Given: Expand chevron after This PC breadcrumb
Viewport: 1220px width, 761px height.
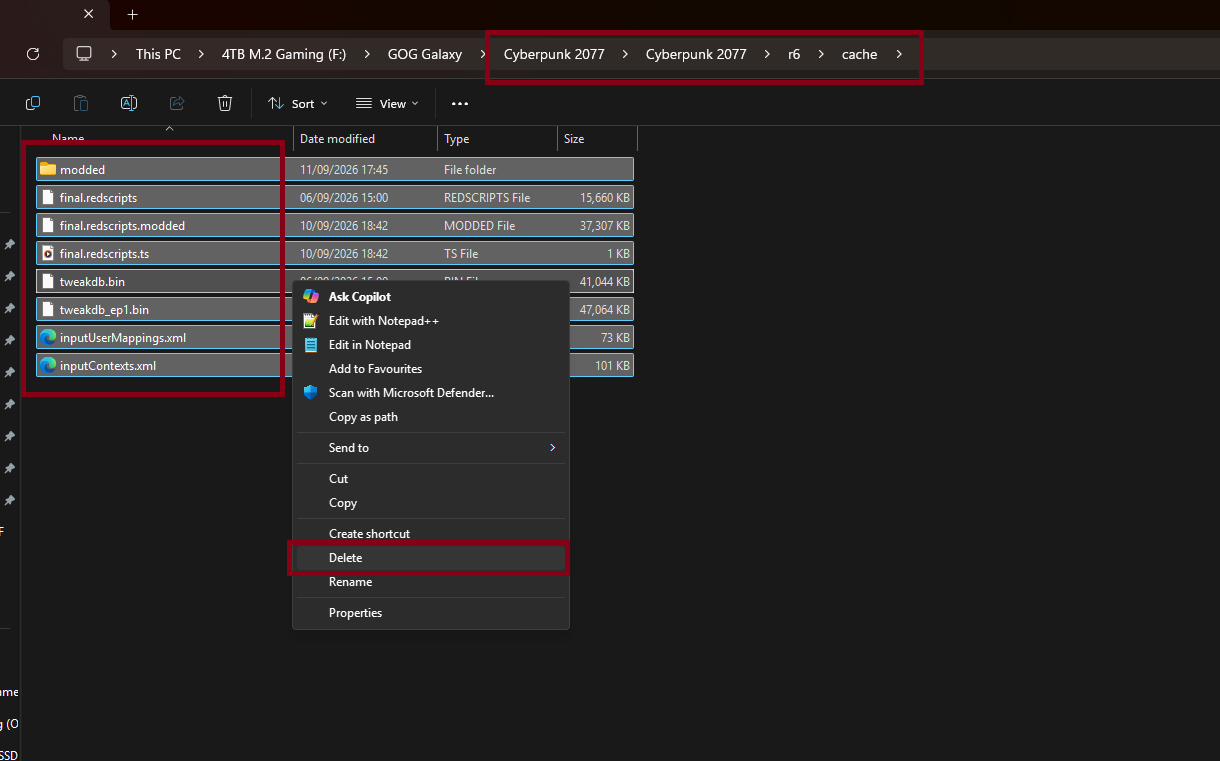Looking at the screenshot, I should click(x=201, y=54).
